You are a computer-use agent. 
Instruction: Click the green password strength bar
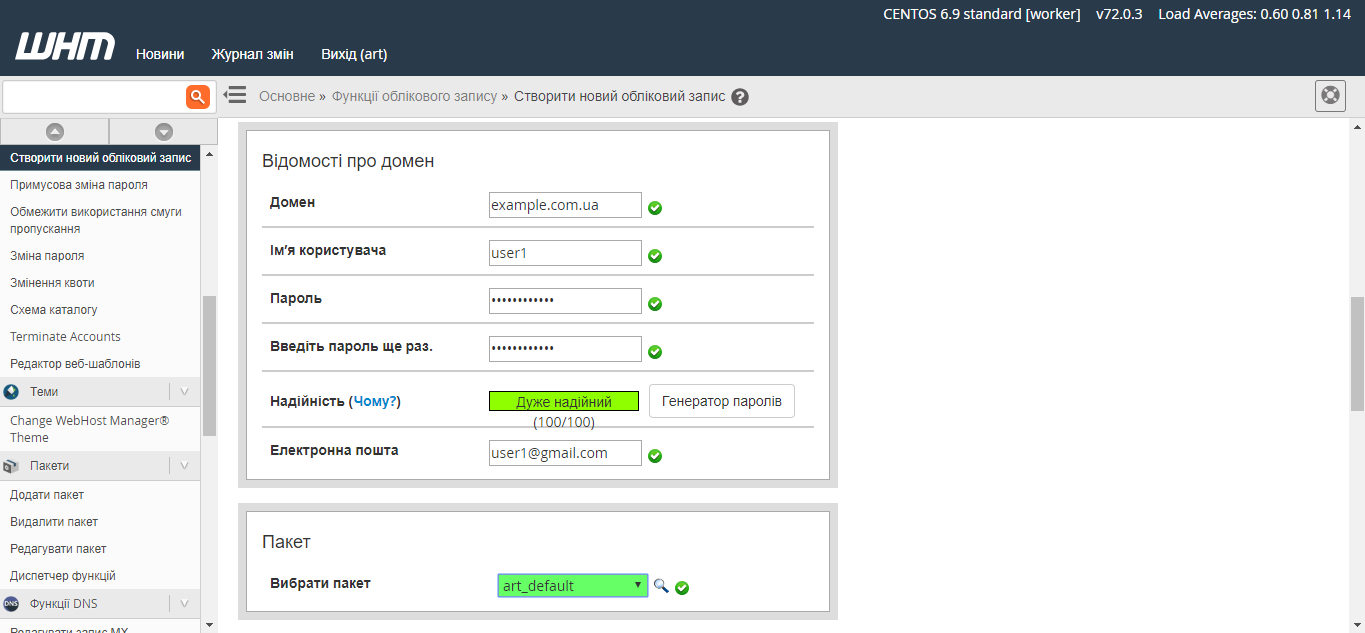coord(563,401)
